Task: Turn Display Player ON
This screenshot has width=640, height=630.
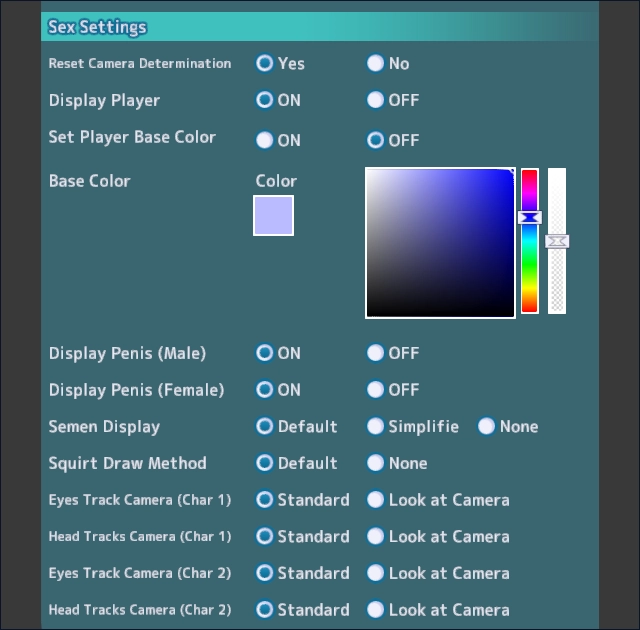Action: pos(264,100)
